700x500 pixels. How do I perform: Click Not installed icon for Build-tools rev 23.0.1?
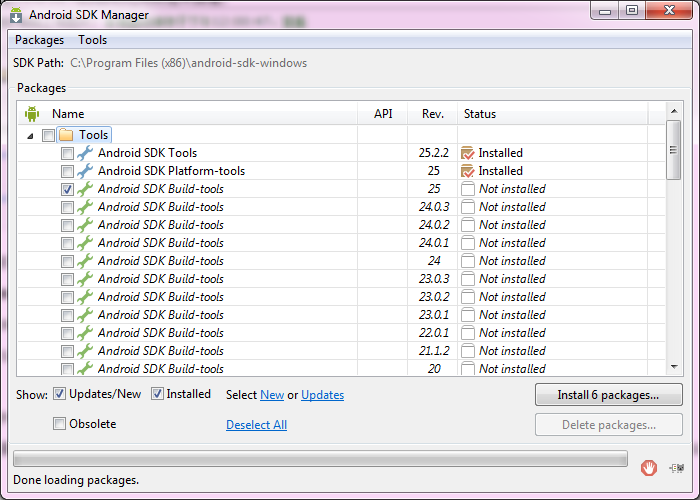click(468, 315)
